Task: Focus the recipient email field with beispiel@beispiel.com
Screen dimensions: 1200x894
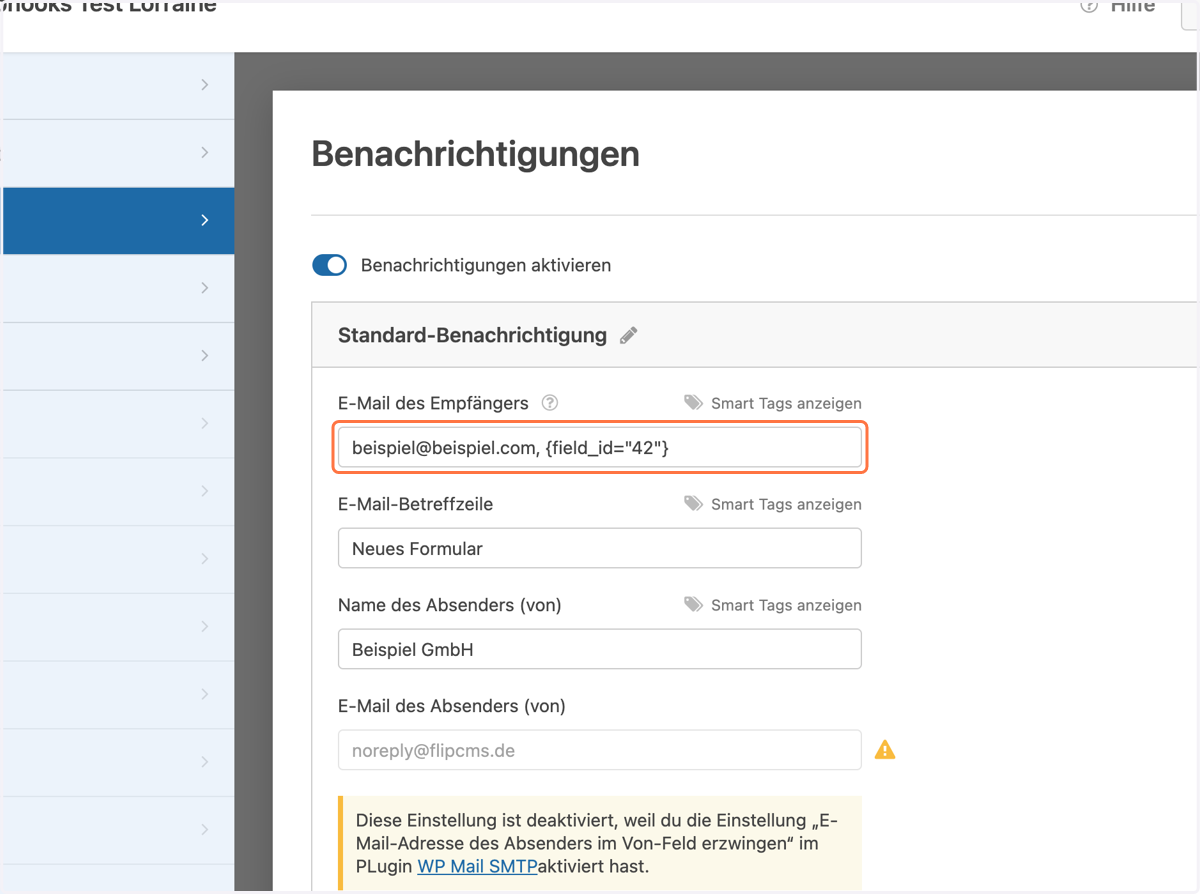Action: click(x=600, y=447)
